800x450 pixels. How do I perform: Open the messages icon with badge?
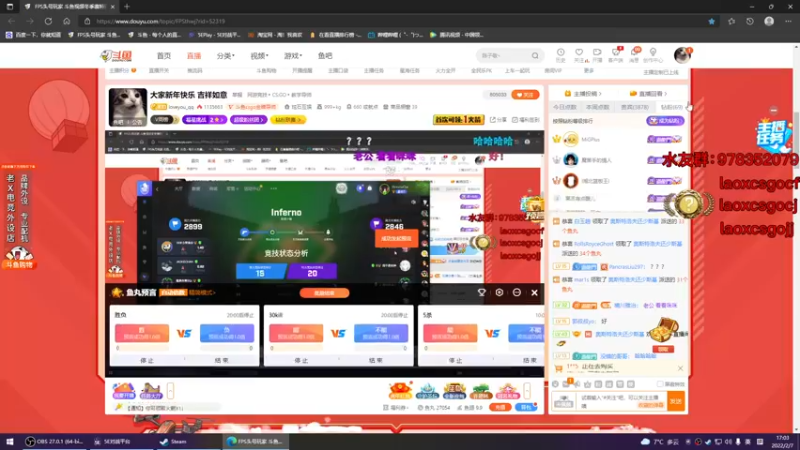pyautogui.click(x=634, y=53)
